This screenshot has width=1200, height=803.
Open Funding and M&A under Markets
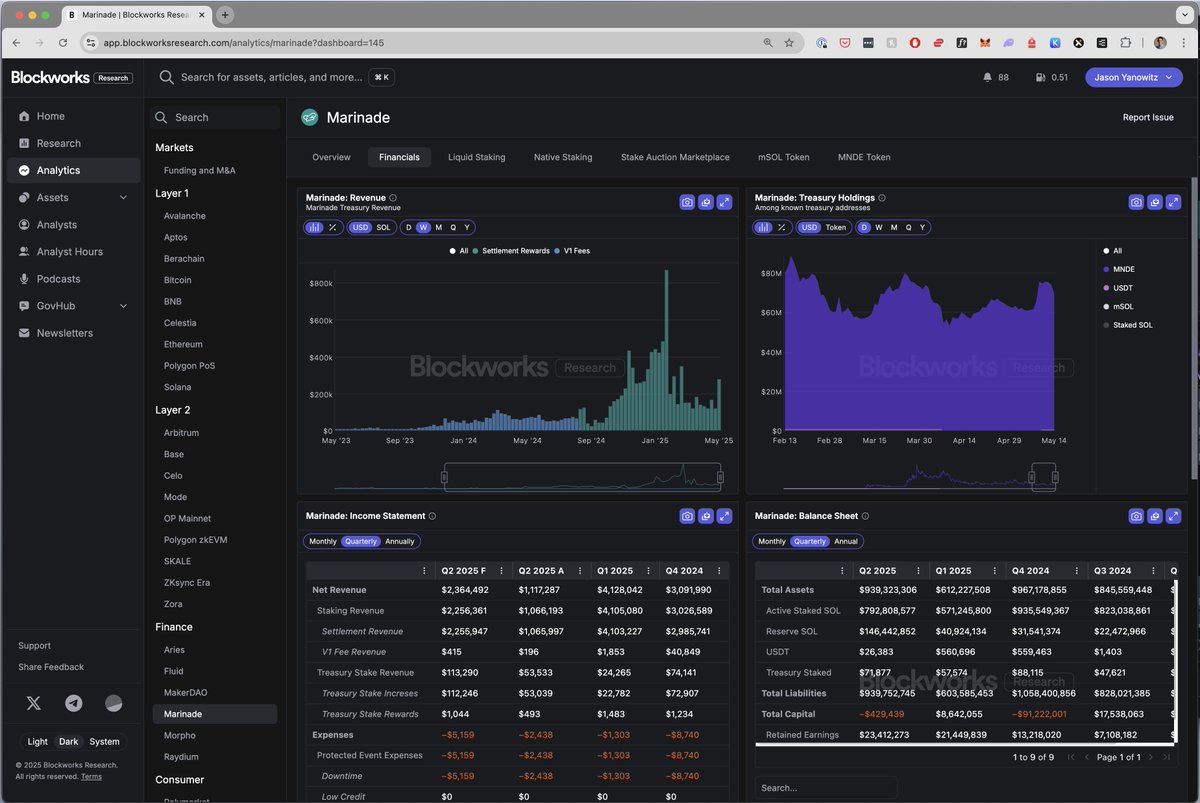coord(199,171)
